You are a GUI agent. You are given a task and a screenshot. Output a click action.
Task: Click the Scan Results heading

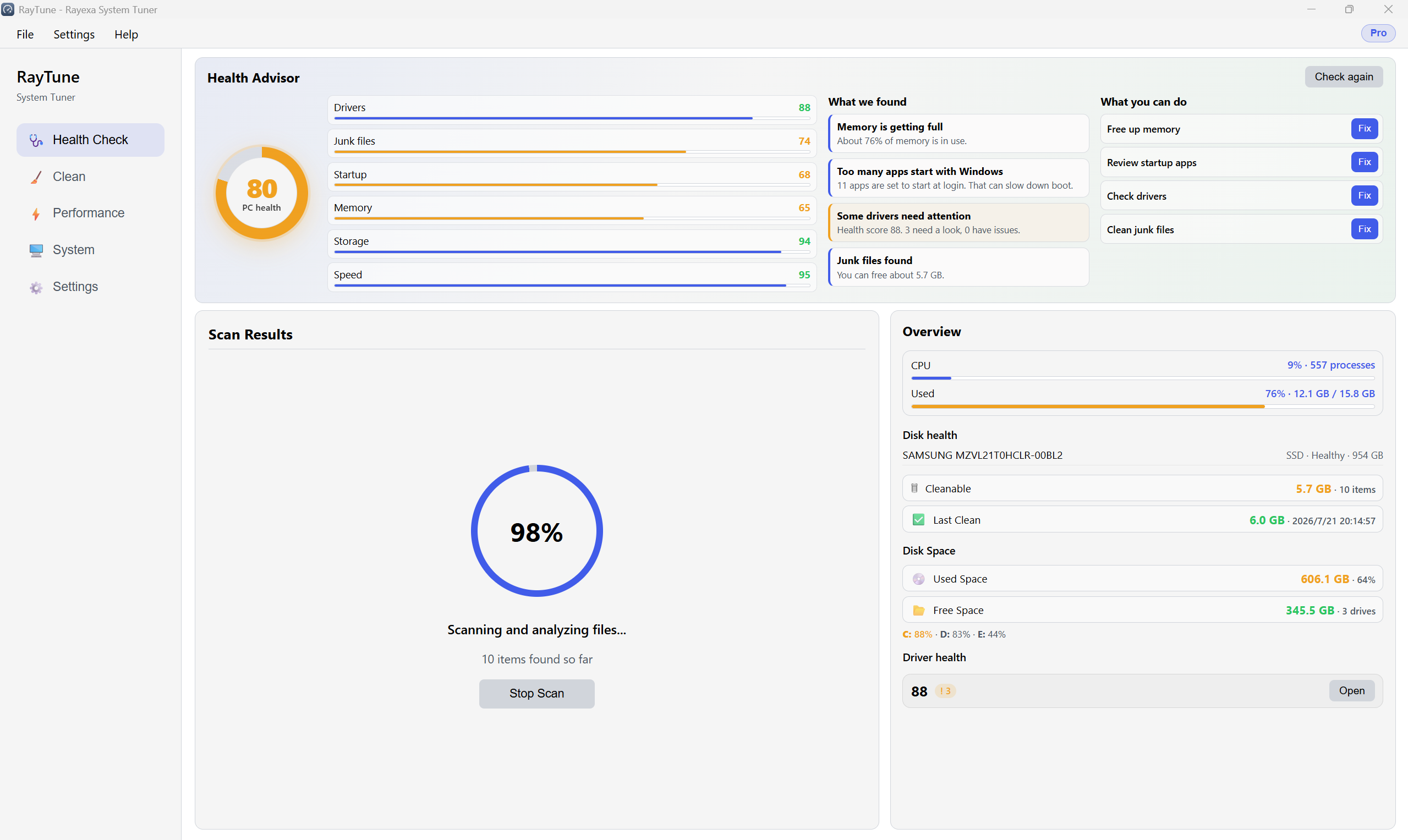coord(250,334)
